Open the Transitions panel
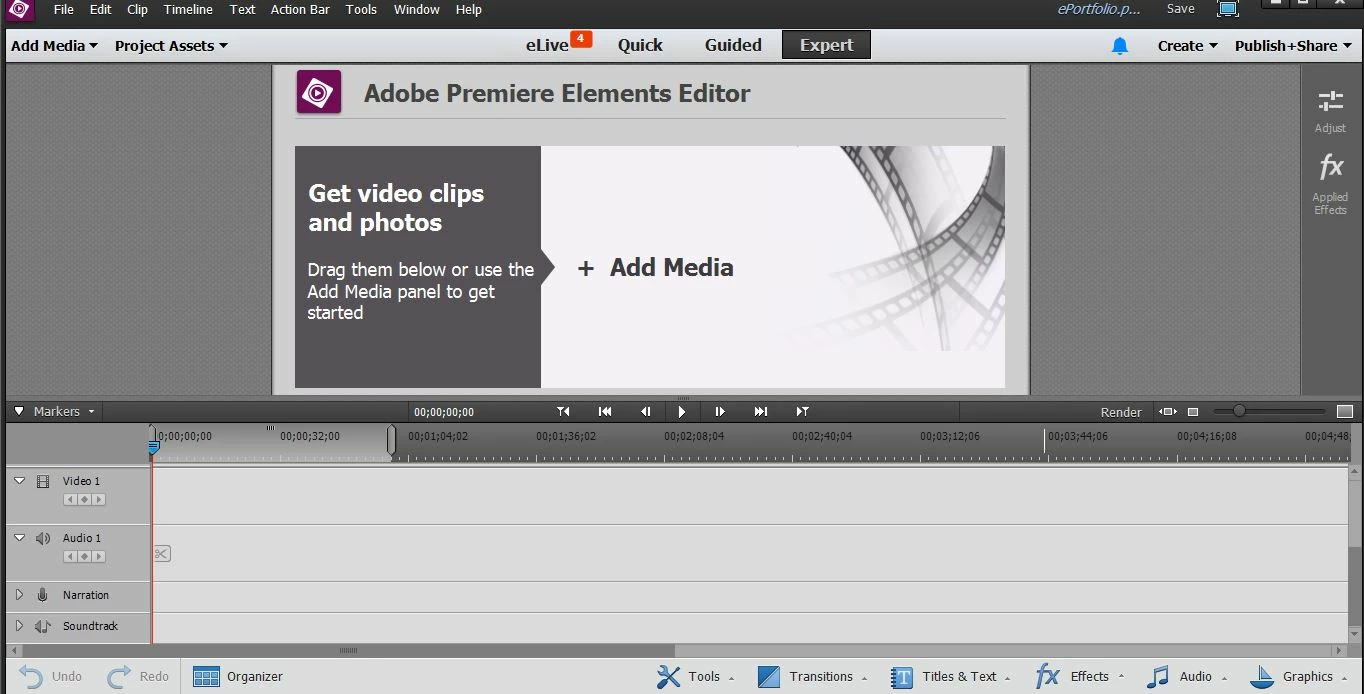Viewport: 1364px width, 694px height. point(811,677)
